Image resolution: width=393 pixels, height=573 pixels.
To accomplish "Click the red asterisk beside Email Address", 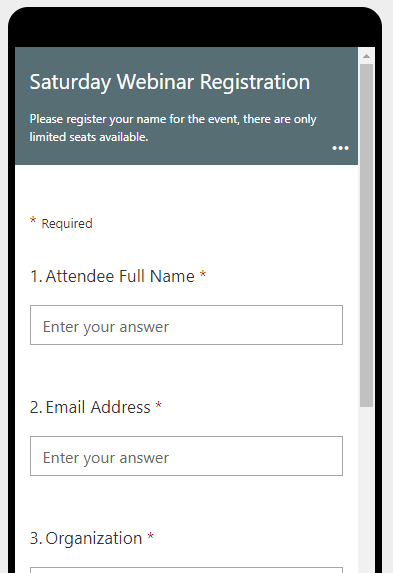I will (159, 405).
